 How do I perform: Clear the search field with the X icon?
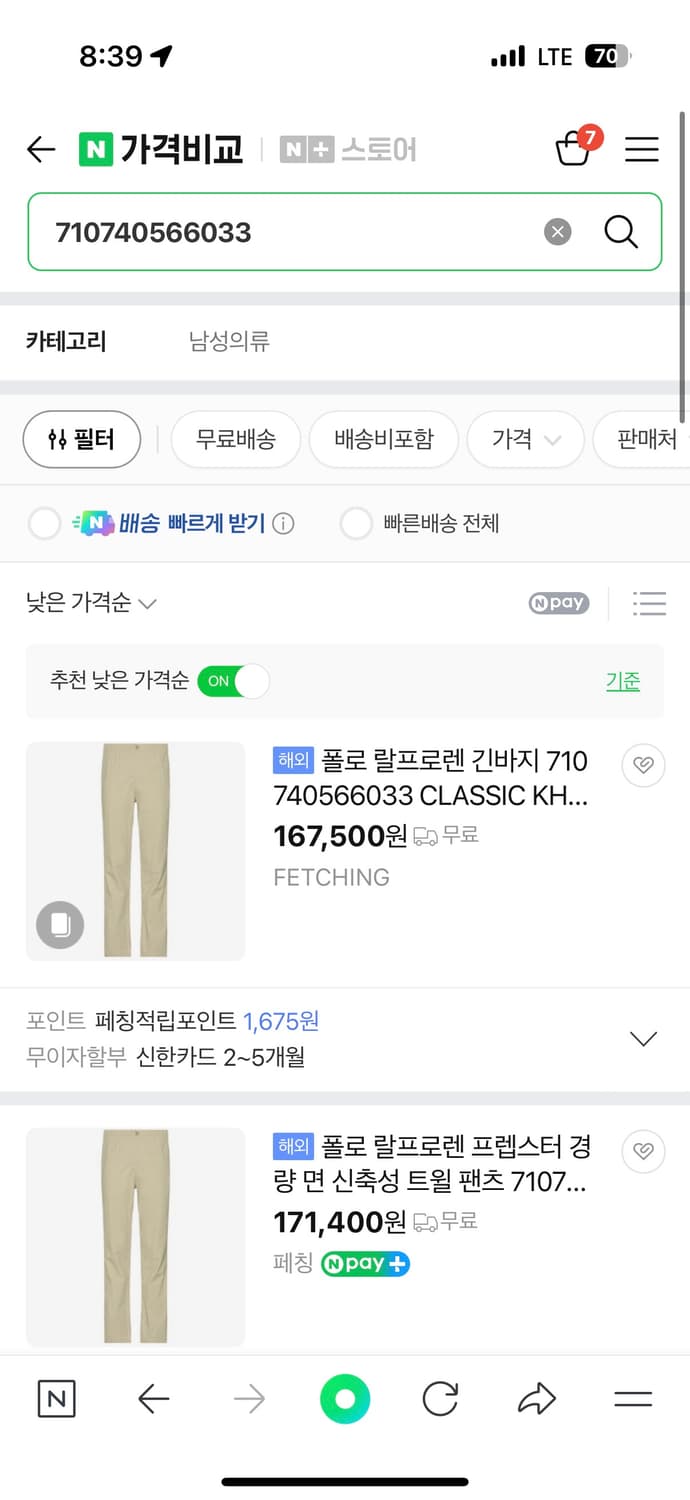557,231
